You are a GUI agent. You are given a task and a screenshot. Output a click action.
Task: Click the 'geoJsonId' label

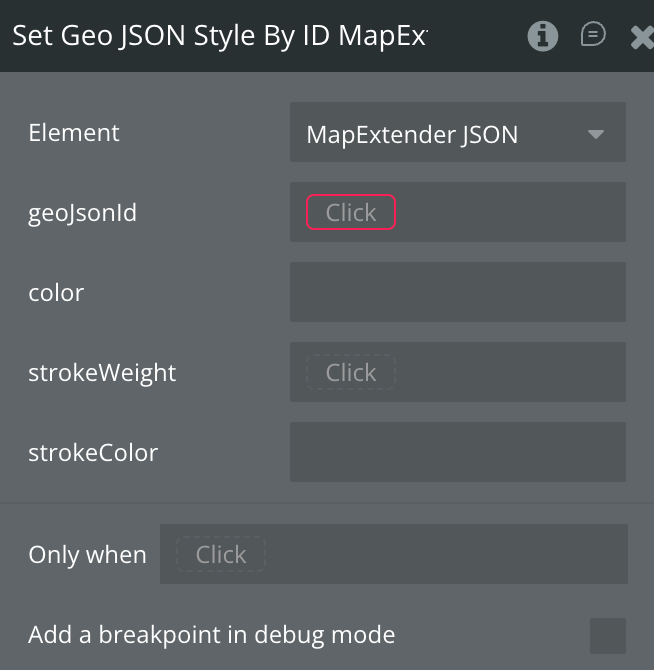[x=83, y=213]
